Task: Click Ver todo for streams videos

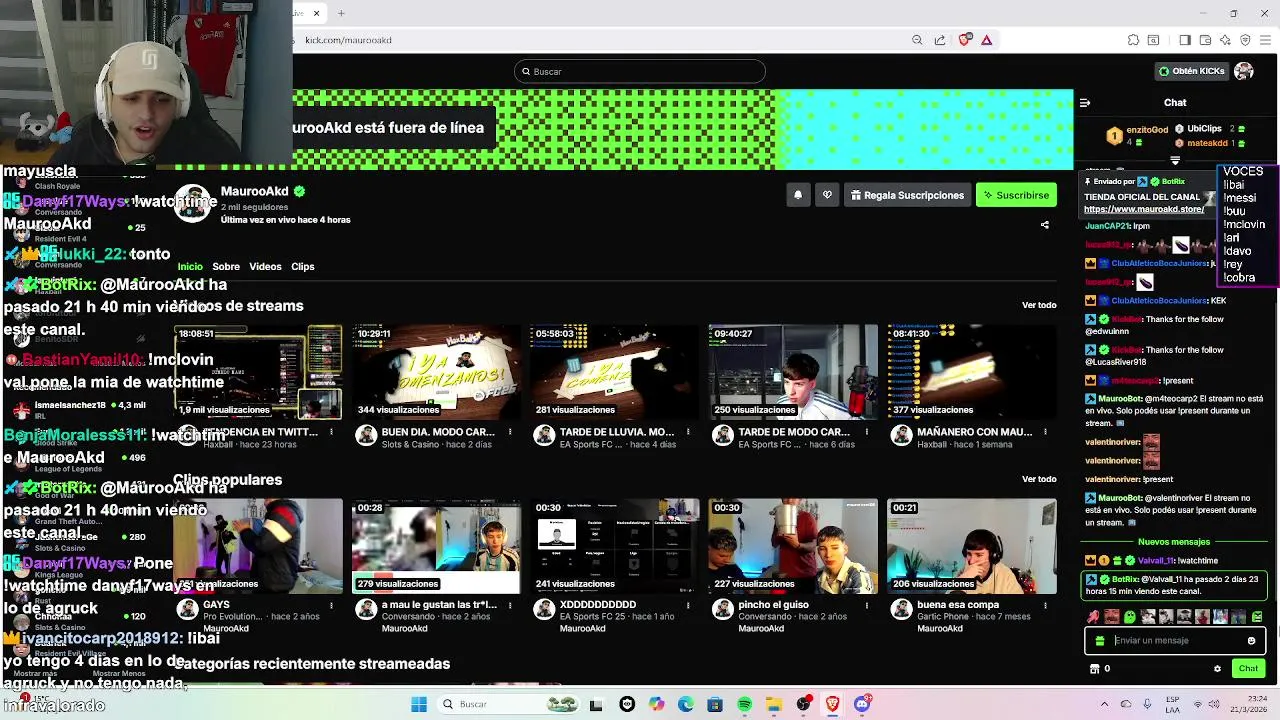Action: [1039, 305]
